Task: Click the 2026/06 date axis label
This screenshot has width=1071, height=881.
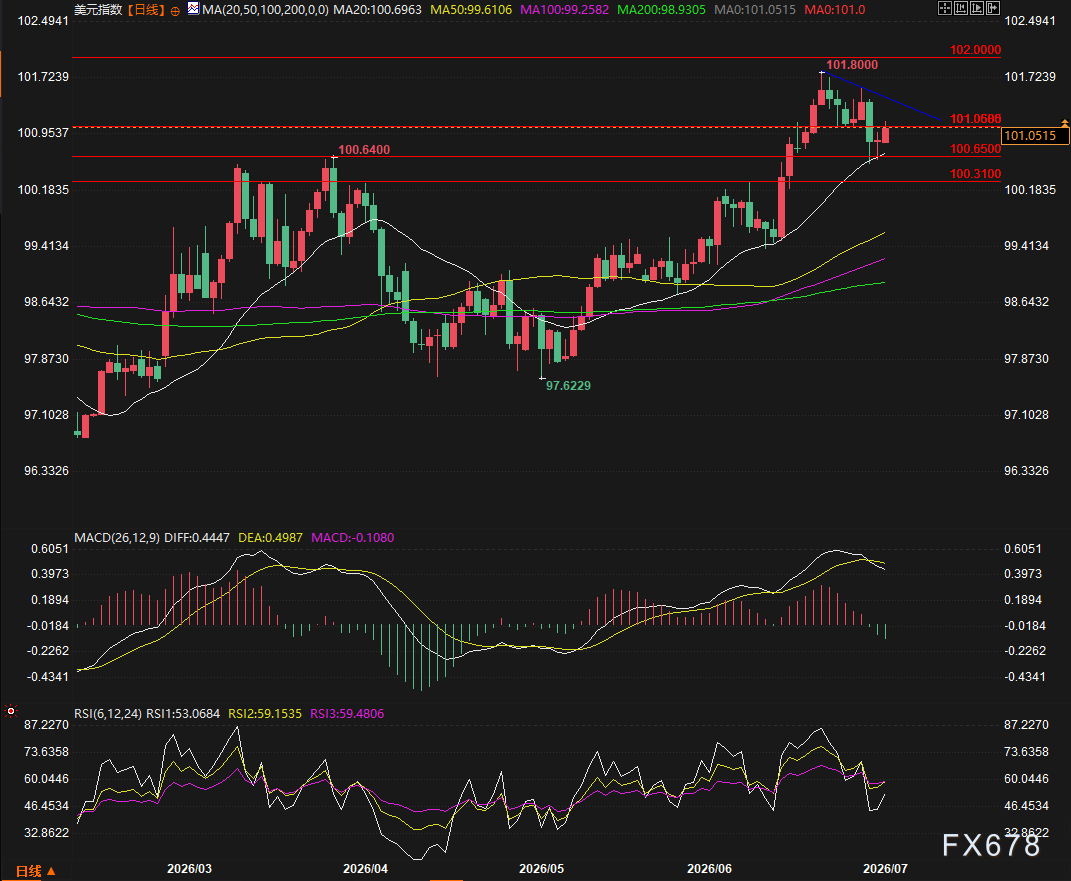Action: [709, 869]
